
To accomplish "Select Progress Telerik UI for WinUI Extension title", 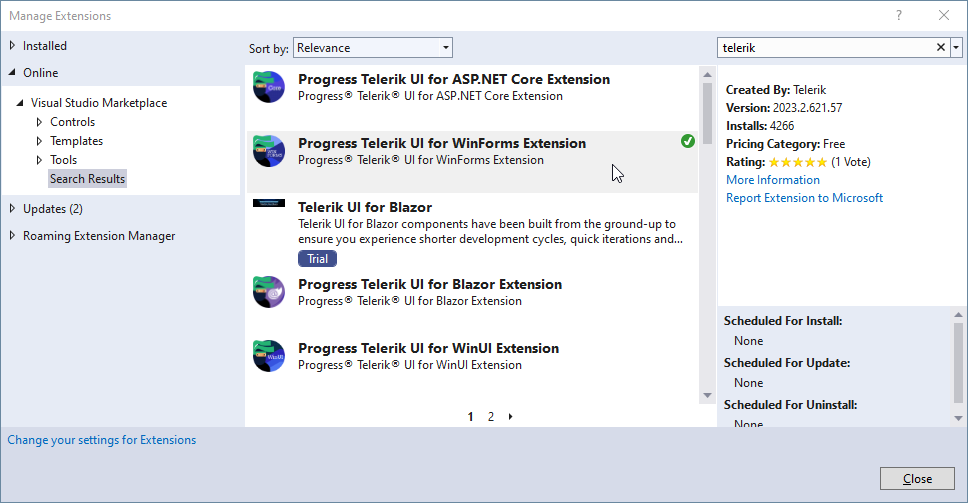I will (428, 349).
